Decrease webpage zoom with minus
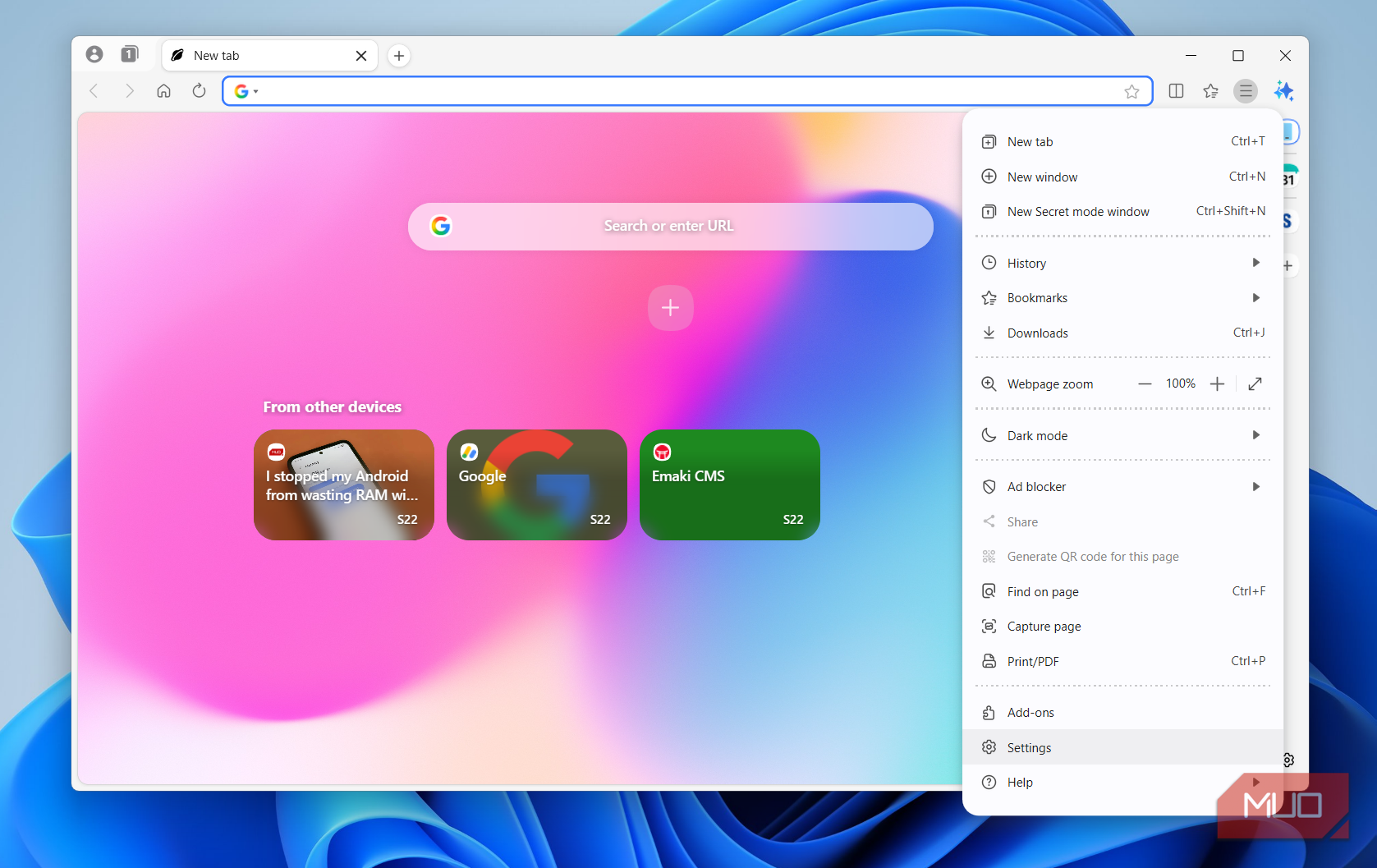The image size is (1377, 868). [1145, 384]
